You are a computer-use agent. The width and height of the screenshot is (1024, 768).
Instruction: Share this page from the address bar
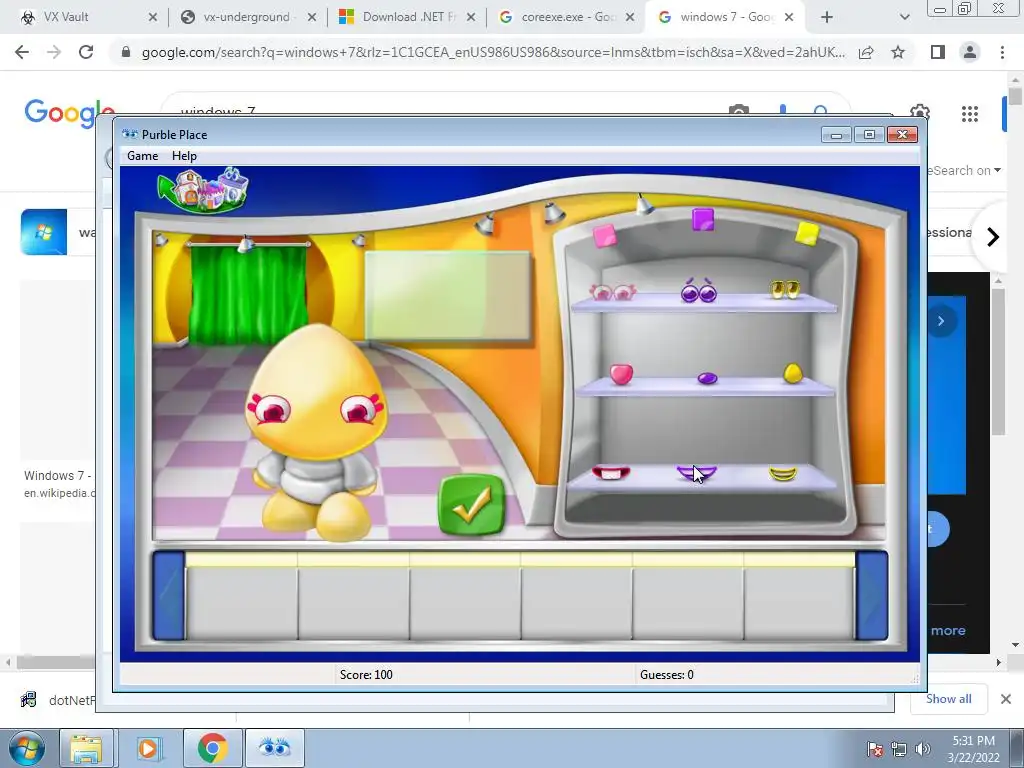[x=866, y=52]
